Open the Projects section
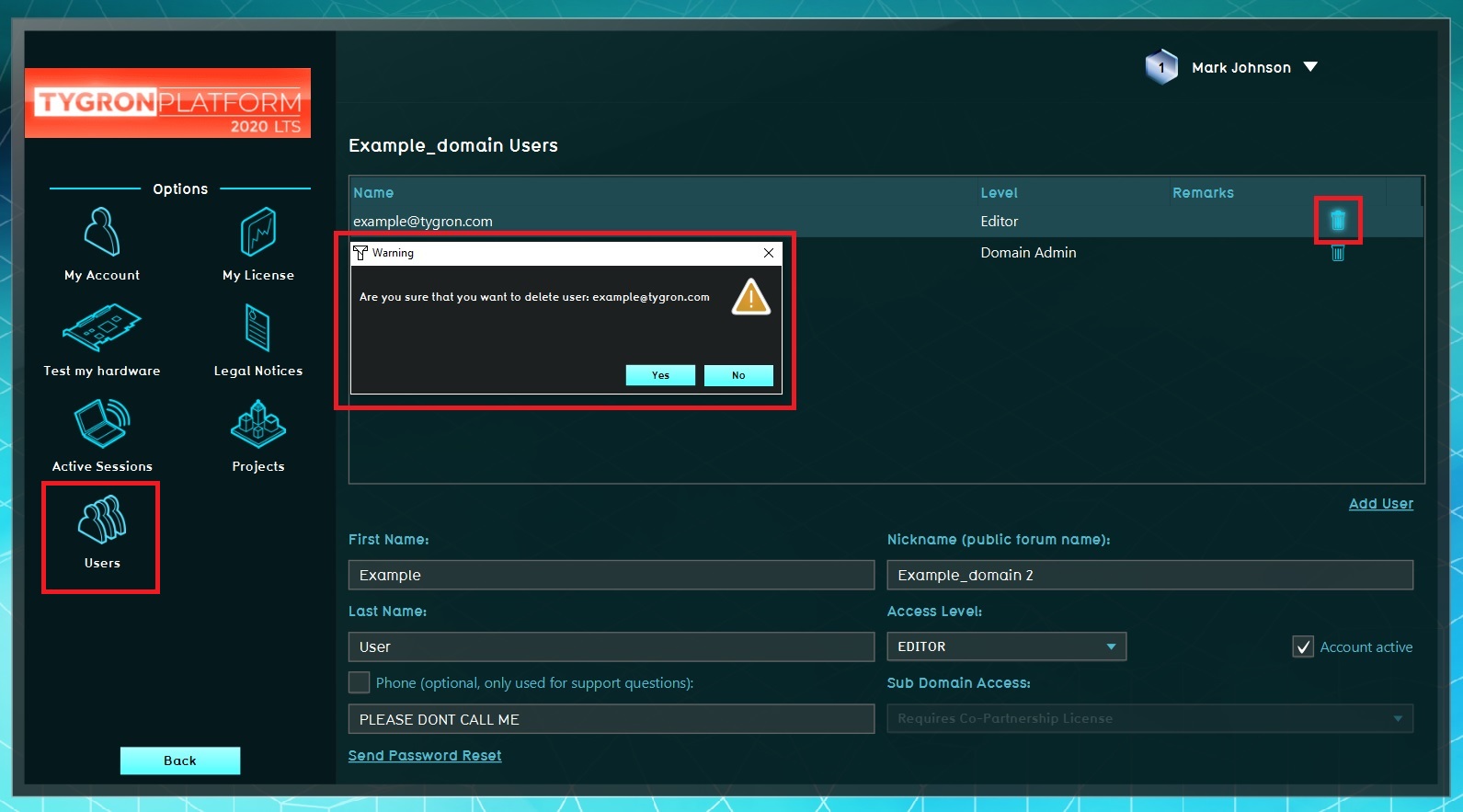Screen dimensions: 1463x812 click(258, 435)
